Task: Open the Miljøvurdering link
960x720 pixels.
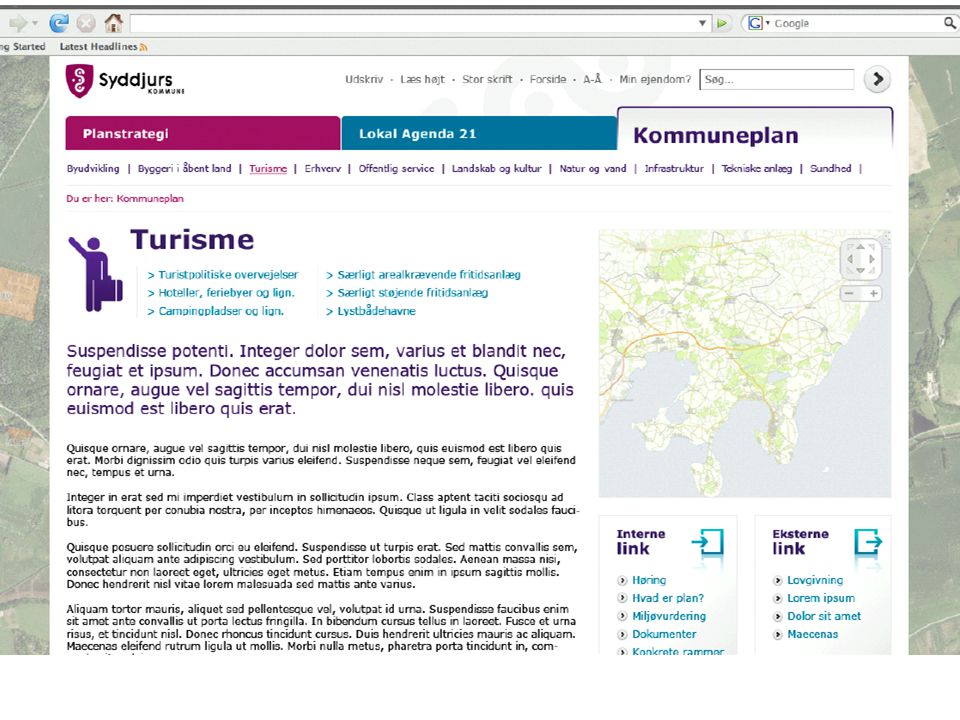Action: (x=669, y=616)
